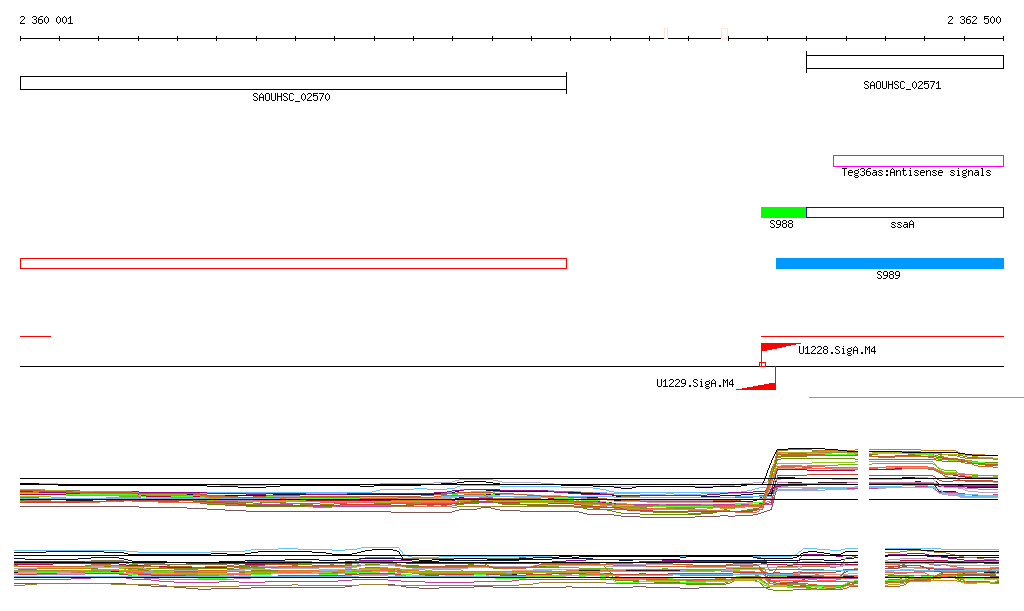
Task: Click the U1229.SigA.M4 label
Action: click(695, 383)
